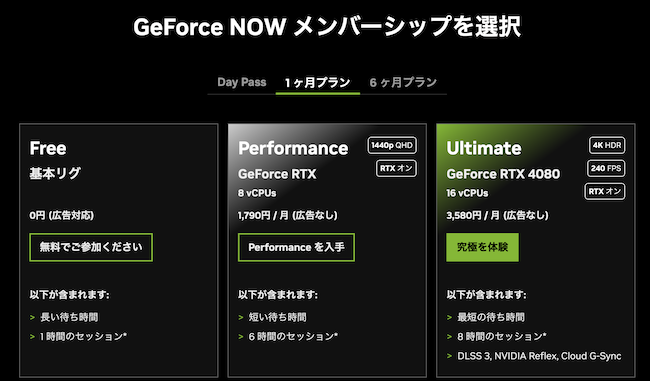Click the 4K HDR badge on Ultimate
This screenshot has height=381, width=650.
[607, 146]
